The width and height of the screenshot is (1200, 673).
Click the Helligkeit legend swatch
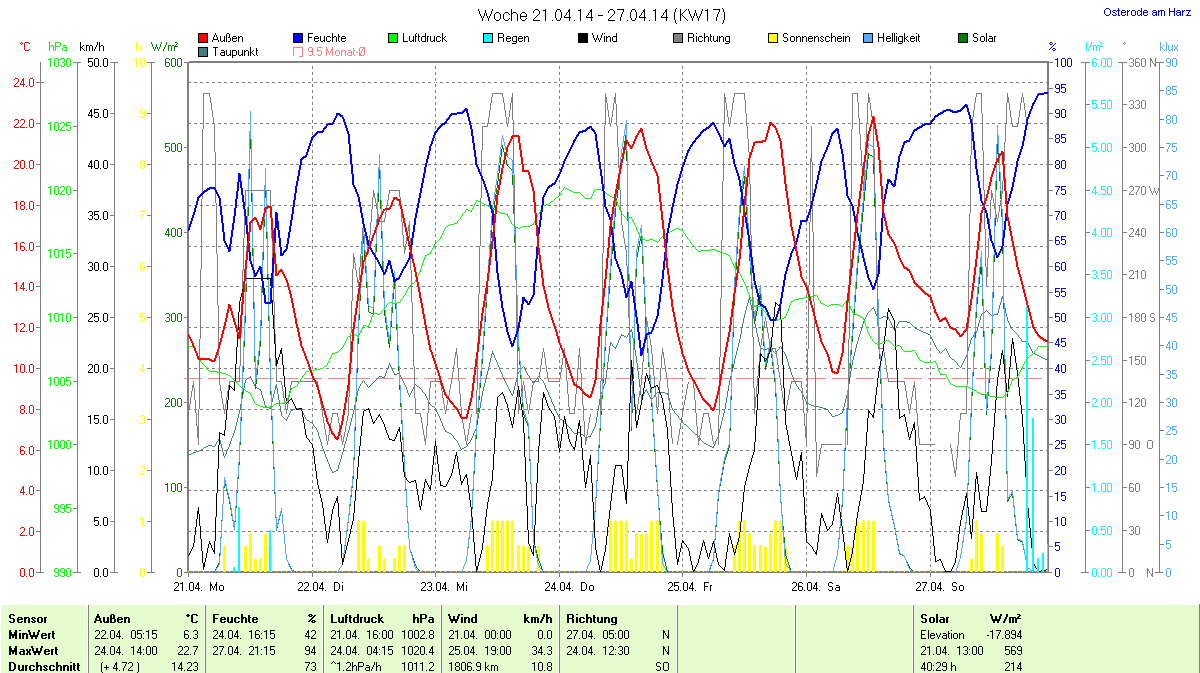click(868, 38)
